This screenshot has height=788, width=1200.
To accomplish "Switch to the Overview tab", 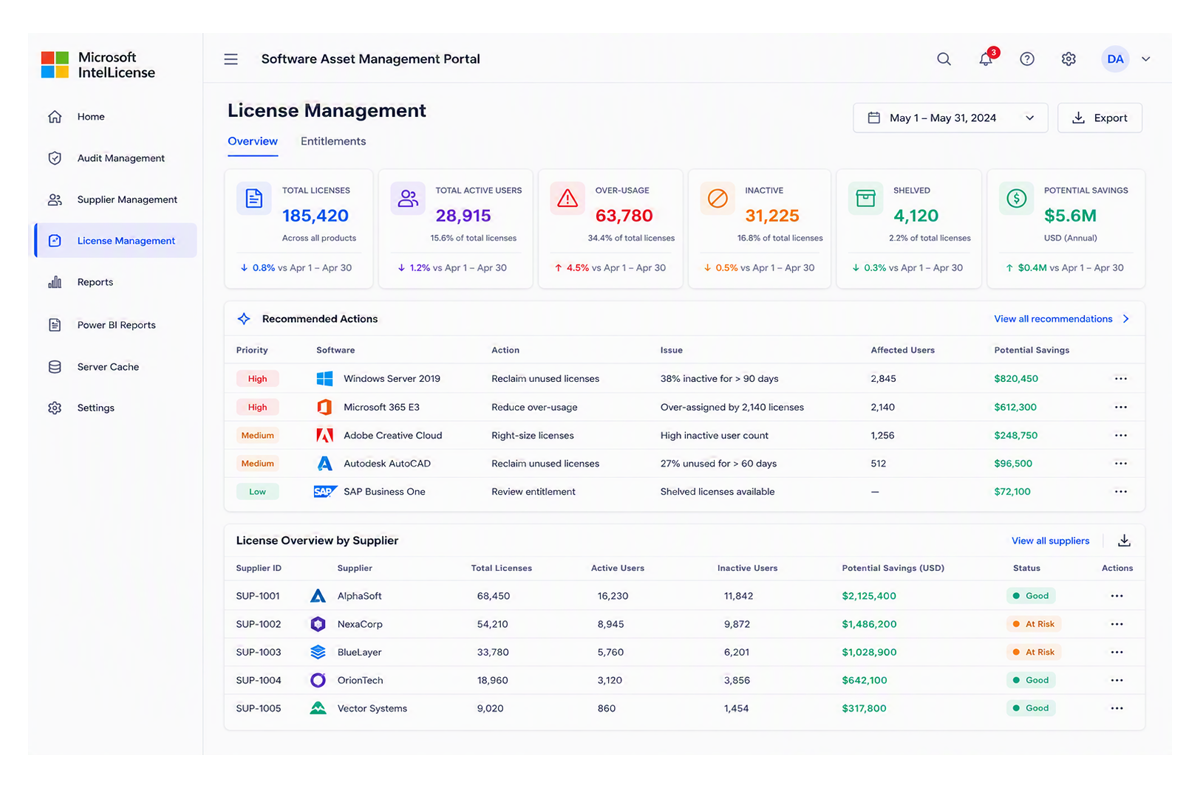I will point(253,141).
